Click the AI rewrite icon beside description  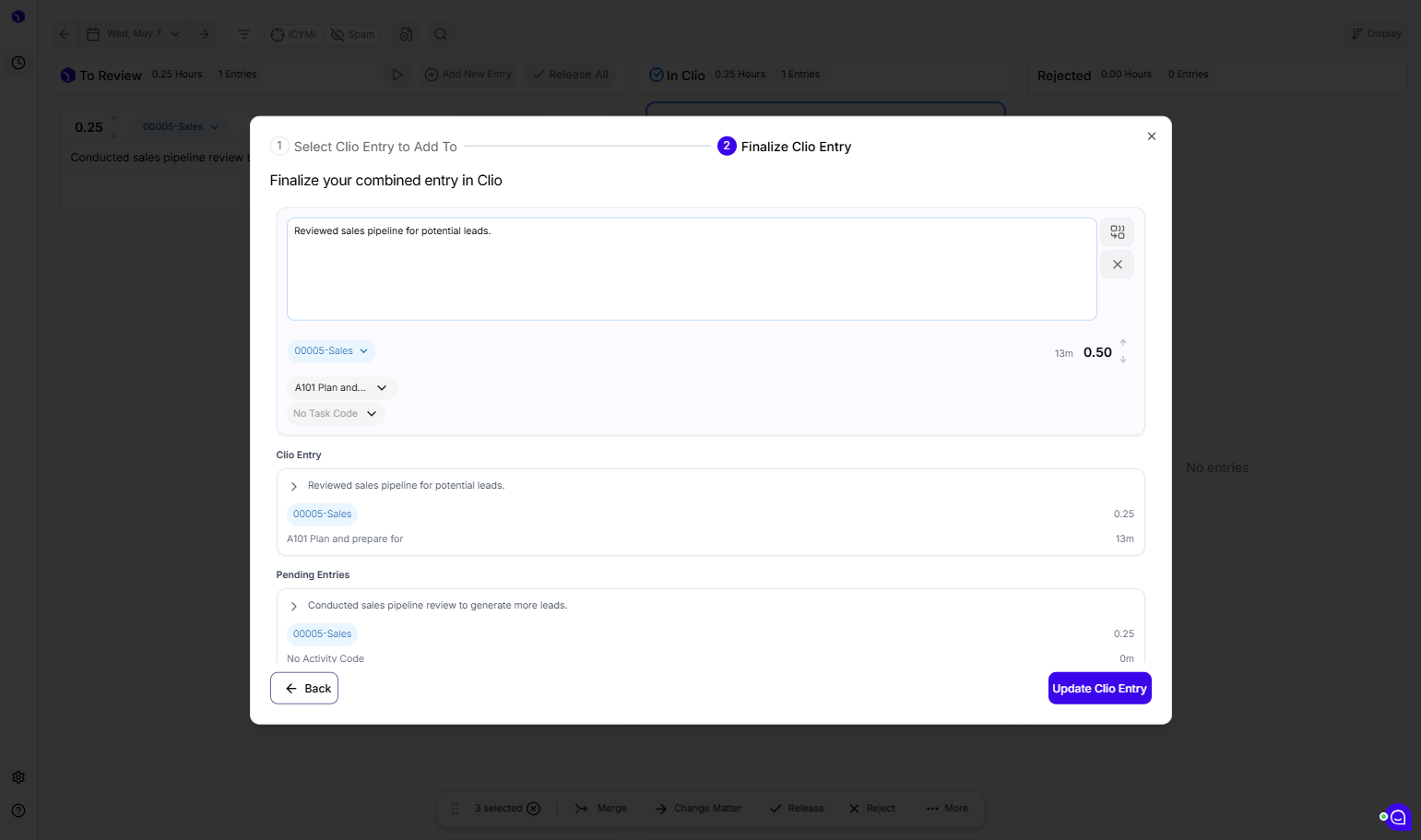(1117, 232)
